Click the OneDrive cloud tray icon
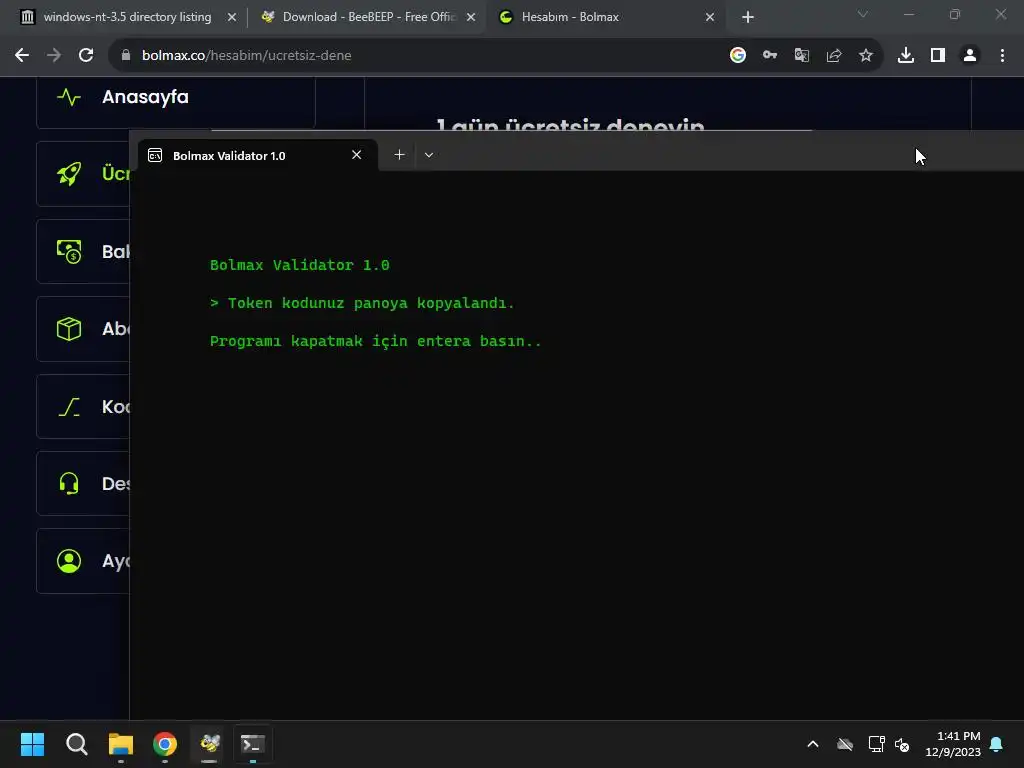 (845, 744)
